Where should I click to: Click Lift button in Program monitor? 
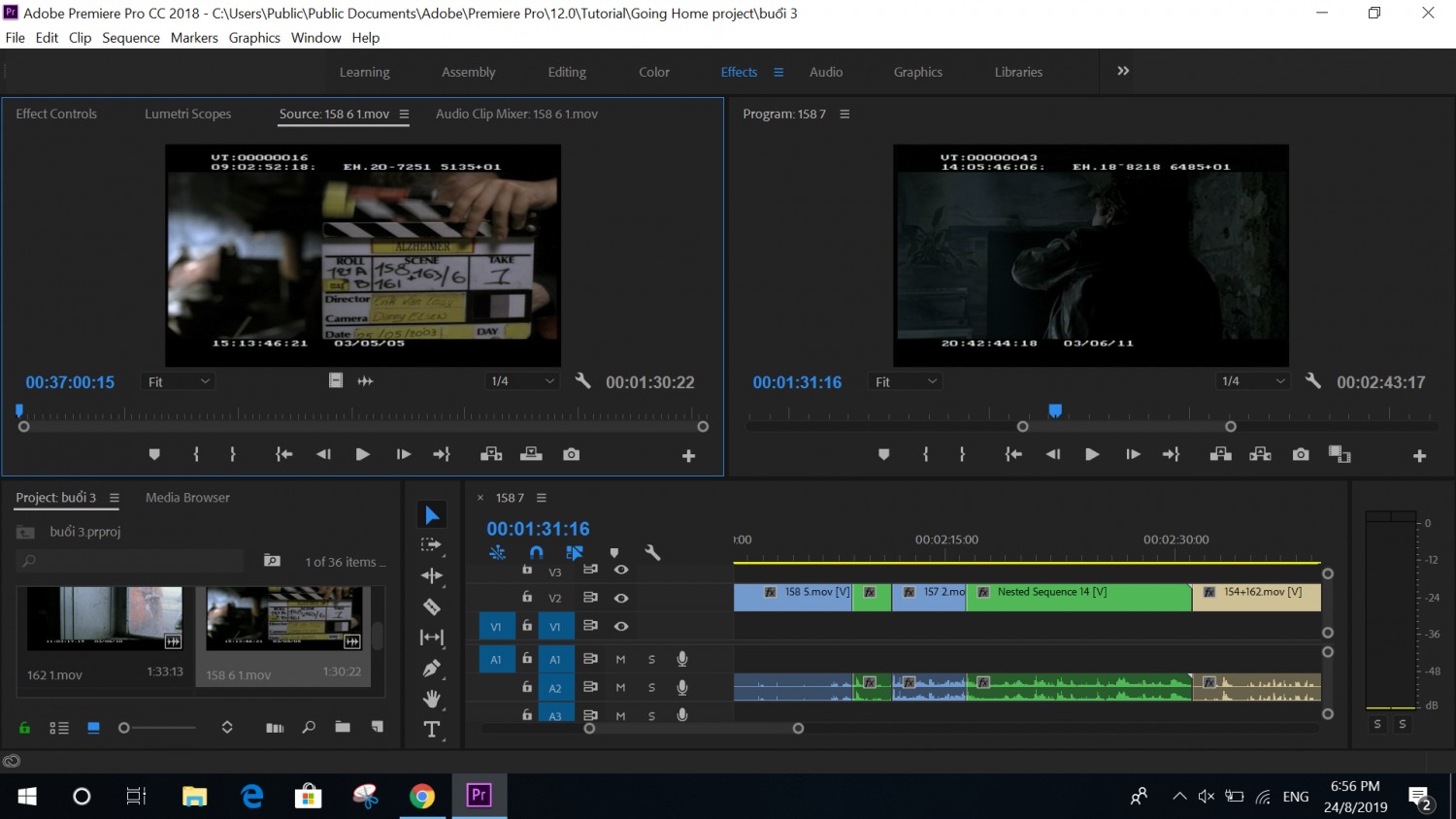[1220, 454]
